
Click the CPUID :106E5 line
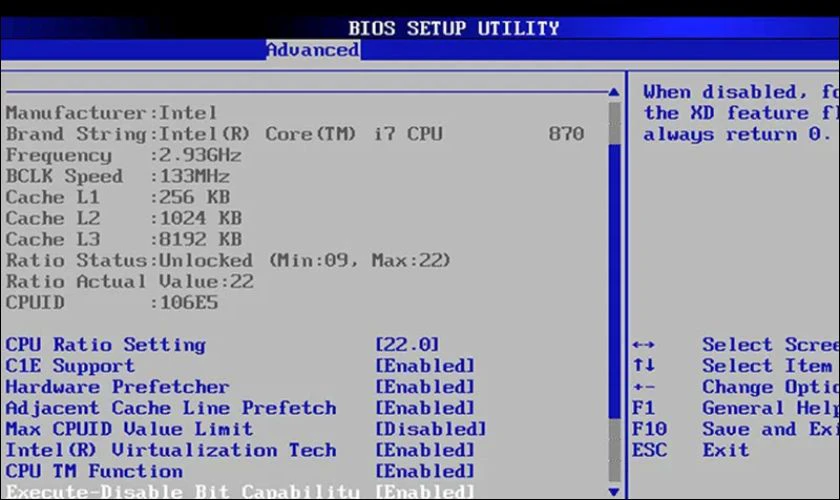(111, 303)
